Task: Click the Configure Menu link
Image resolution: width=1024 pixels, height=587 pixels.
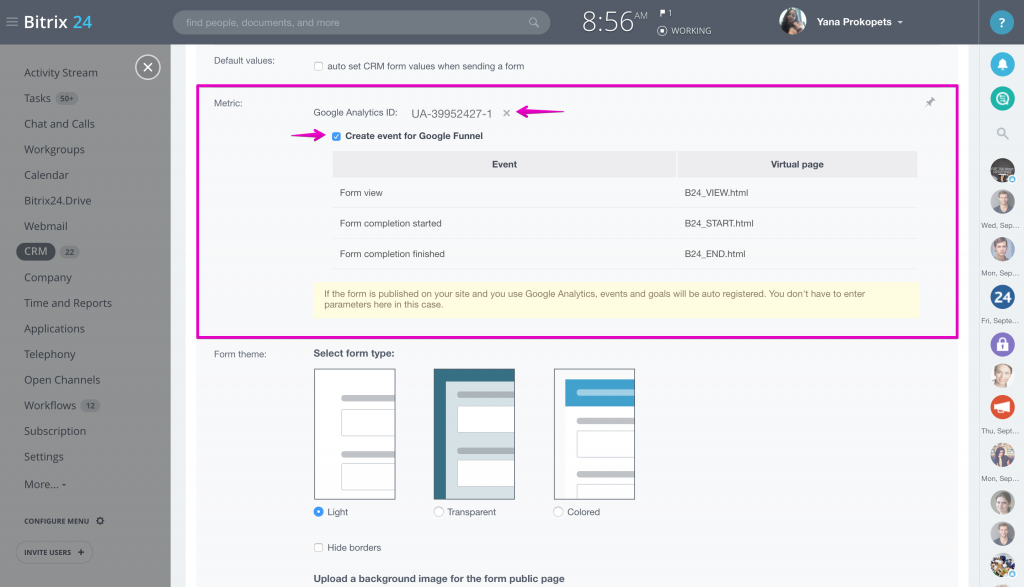Action: [57, 521]
